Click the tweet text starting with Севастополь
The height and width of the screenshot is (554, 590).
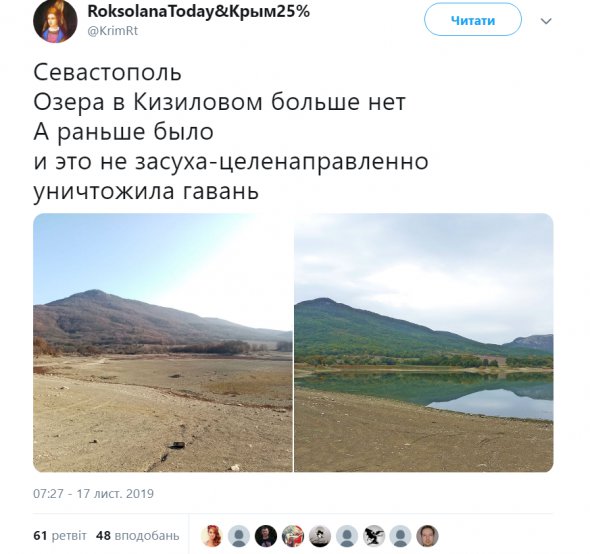[x=231, y=132]
